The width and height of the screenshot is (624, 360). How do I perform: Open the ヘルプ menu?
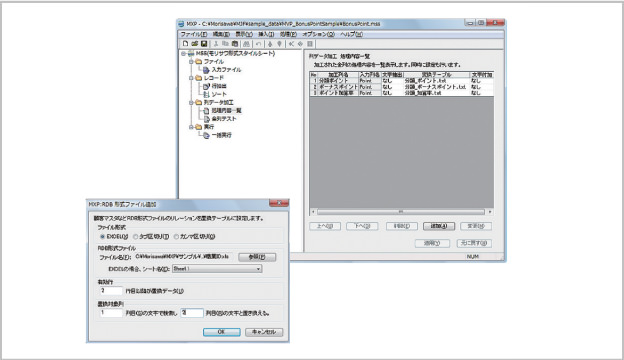(x=351, y=34)
